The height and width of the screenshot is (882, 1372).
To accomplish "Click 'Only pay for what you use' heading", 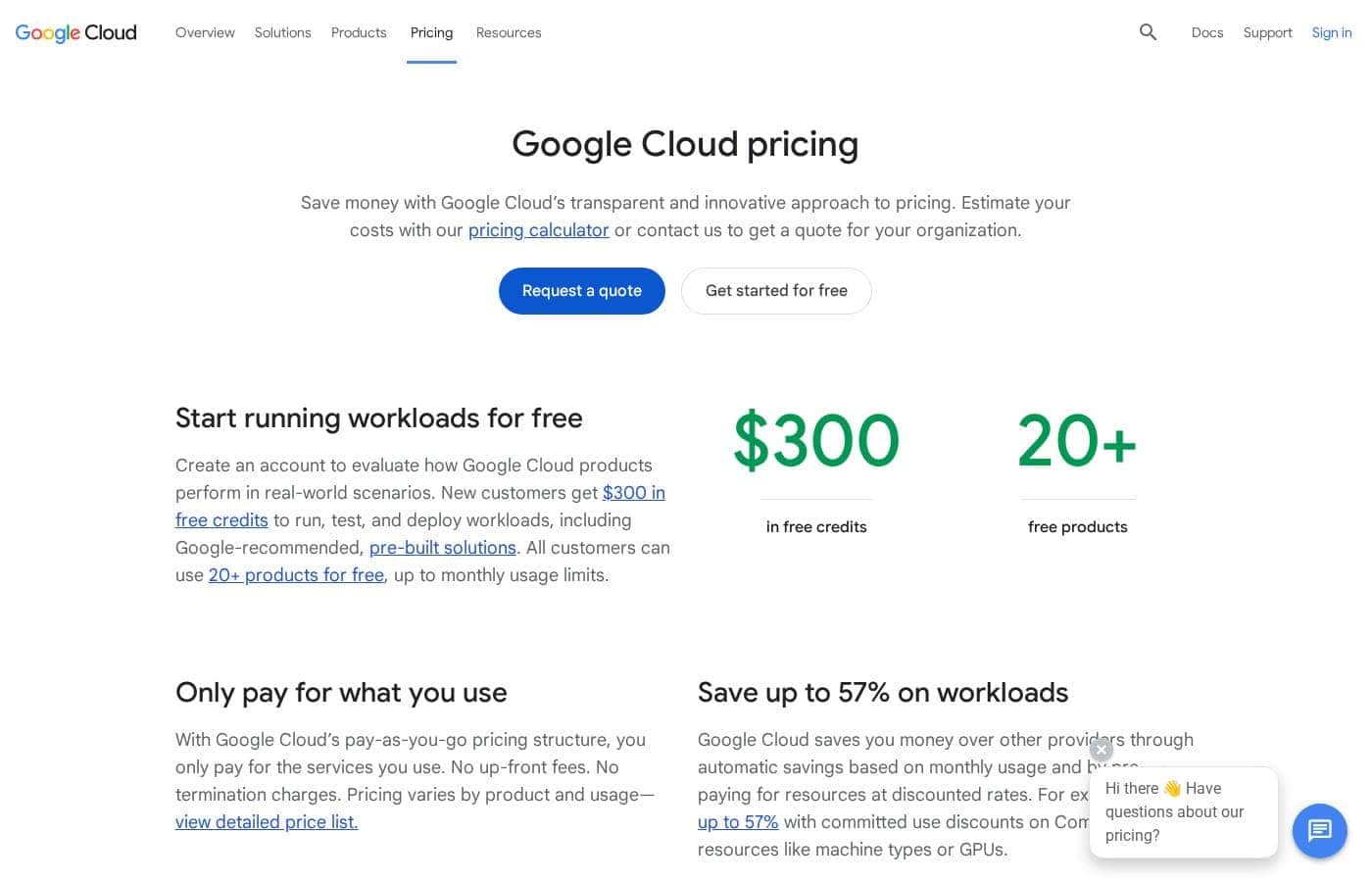I will tap(341, 693).
